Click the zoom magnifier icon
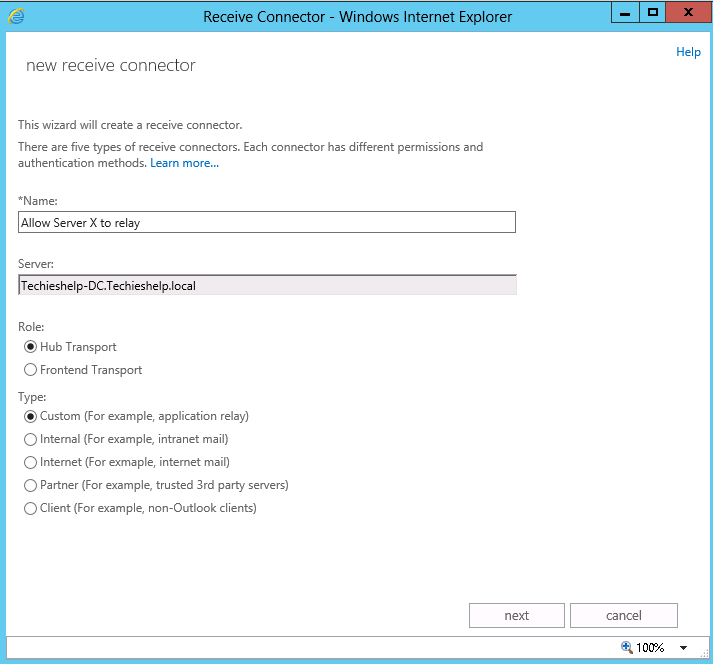The image size is (713, 664). (x=627, y=647)
